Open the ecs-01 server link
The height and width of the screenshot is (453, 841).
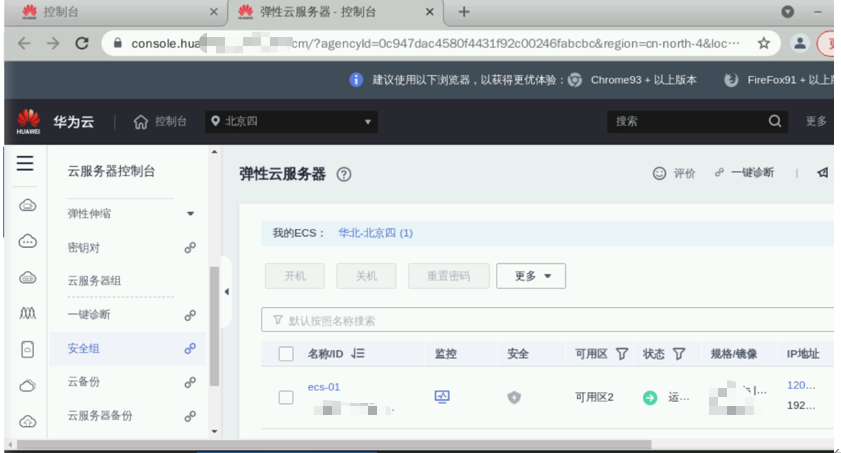324,387
